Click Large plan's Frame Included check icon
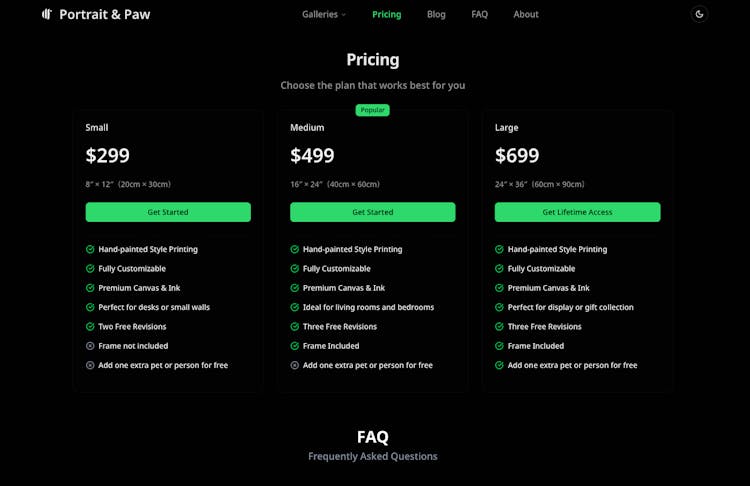Image resolution: width=750 pixels, height=486 pixels. coord(499,346)
